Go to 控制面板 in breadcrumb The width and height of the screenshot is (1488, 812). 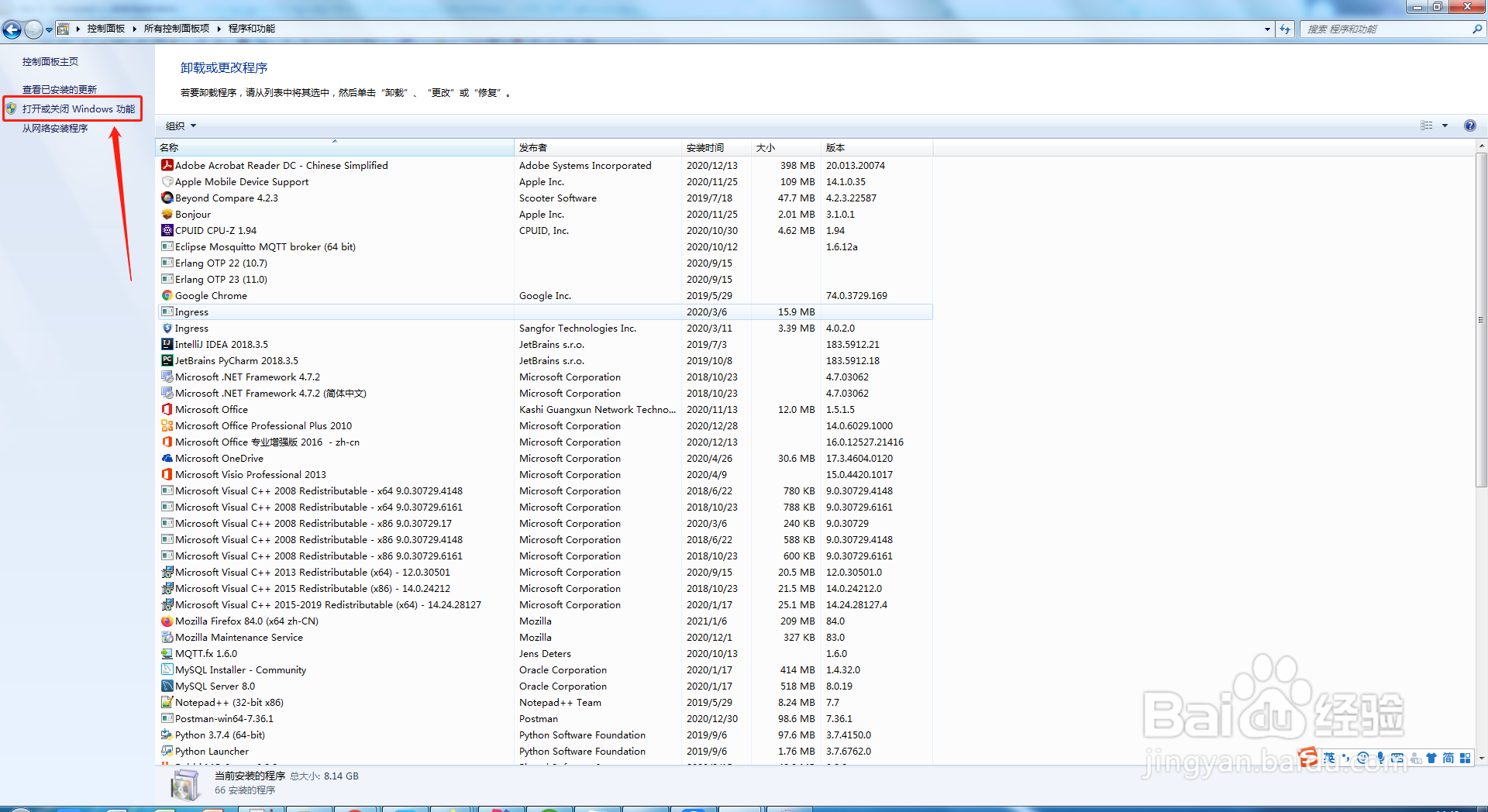tap(106, 29)
